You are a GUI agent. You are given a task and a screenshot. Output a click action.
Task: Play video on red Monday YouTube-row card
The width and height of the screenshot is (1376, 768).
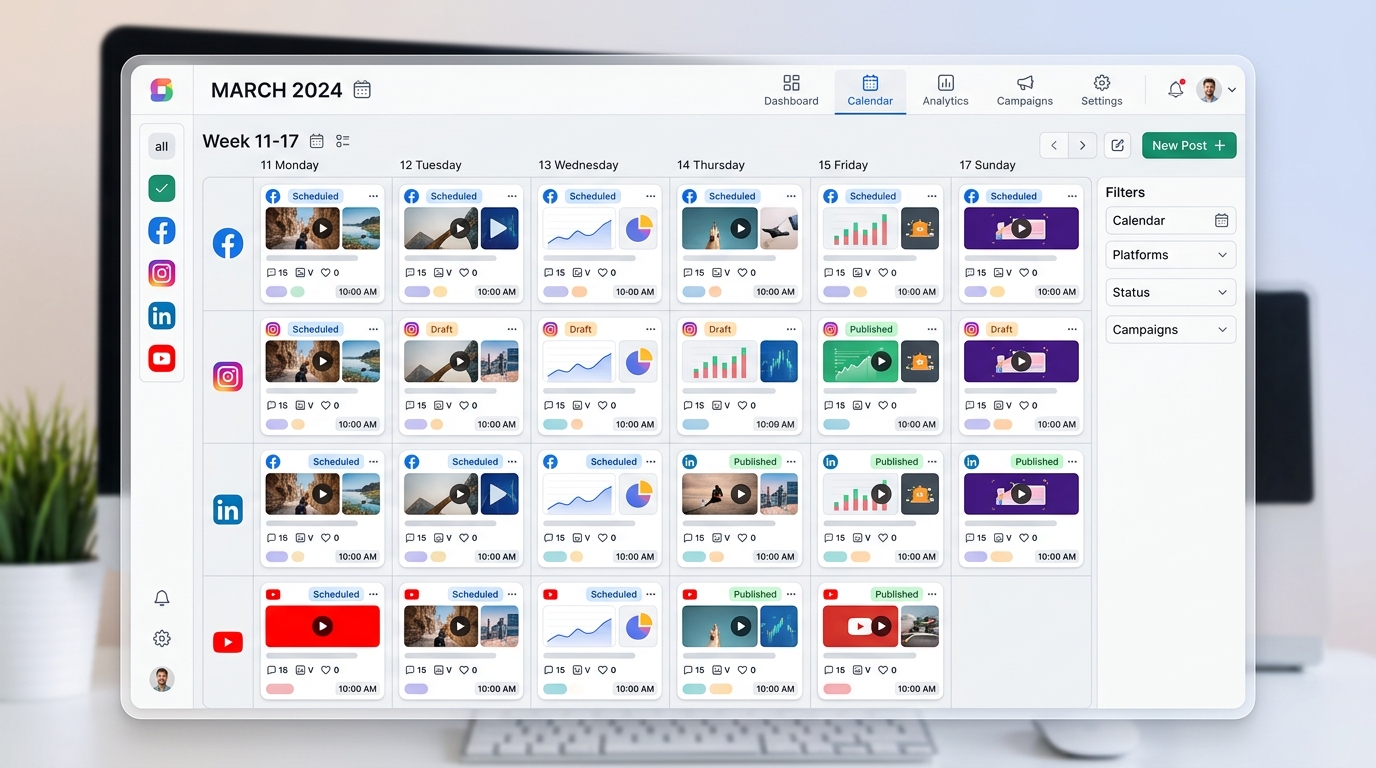(322, 626)
